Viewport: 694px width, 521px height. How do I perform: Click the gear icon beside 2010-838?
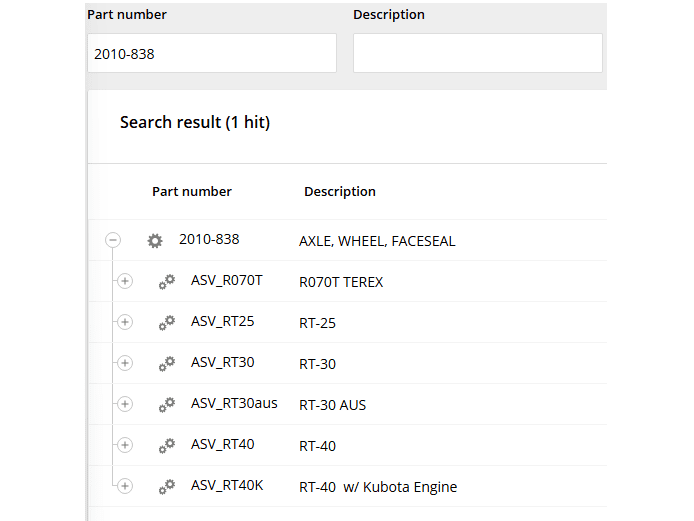(155, 241)
